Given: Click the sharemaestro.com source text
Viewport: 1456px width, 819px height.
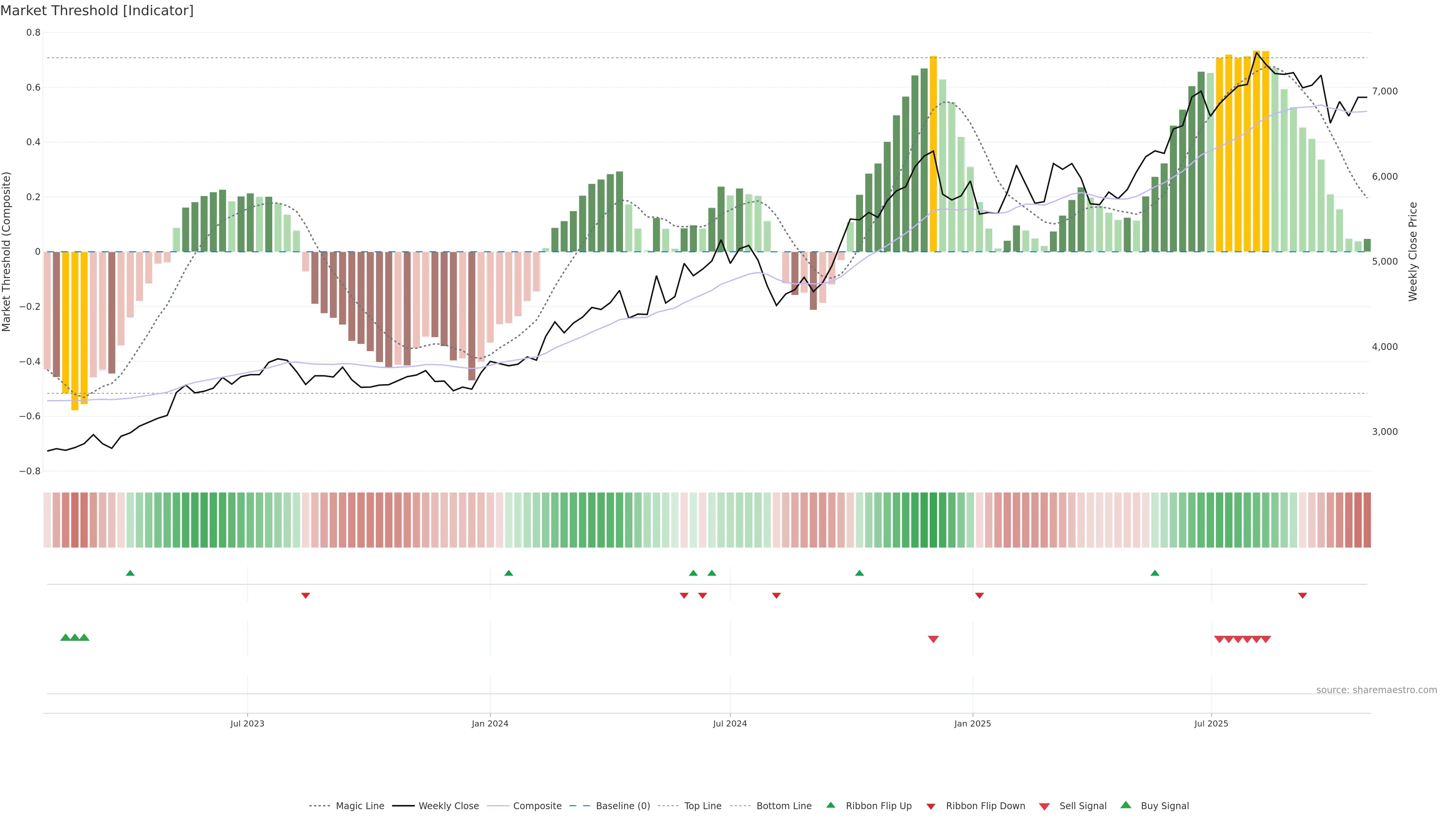Looking at the screenshot, I should click(x=1376, y=690).
